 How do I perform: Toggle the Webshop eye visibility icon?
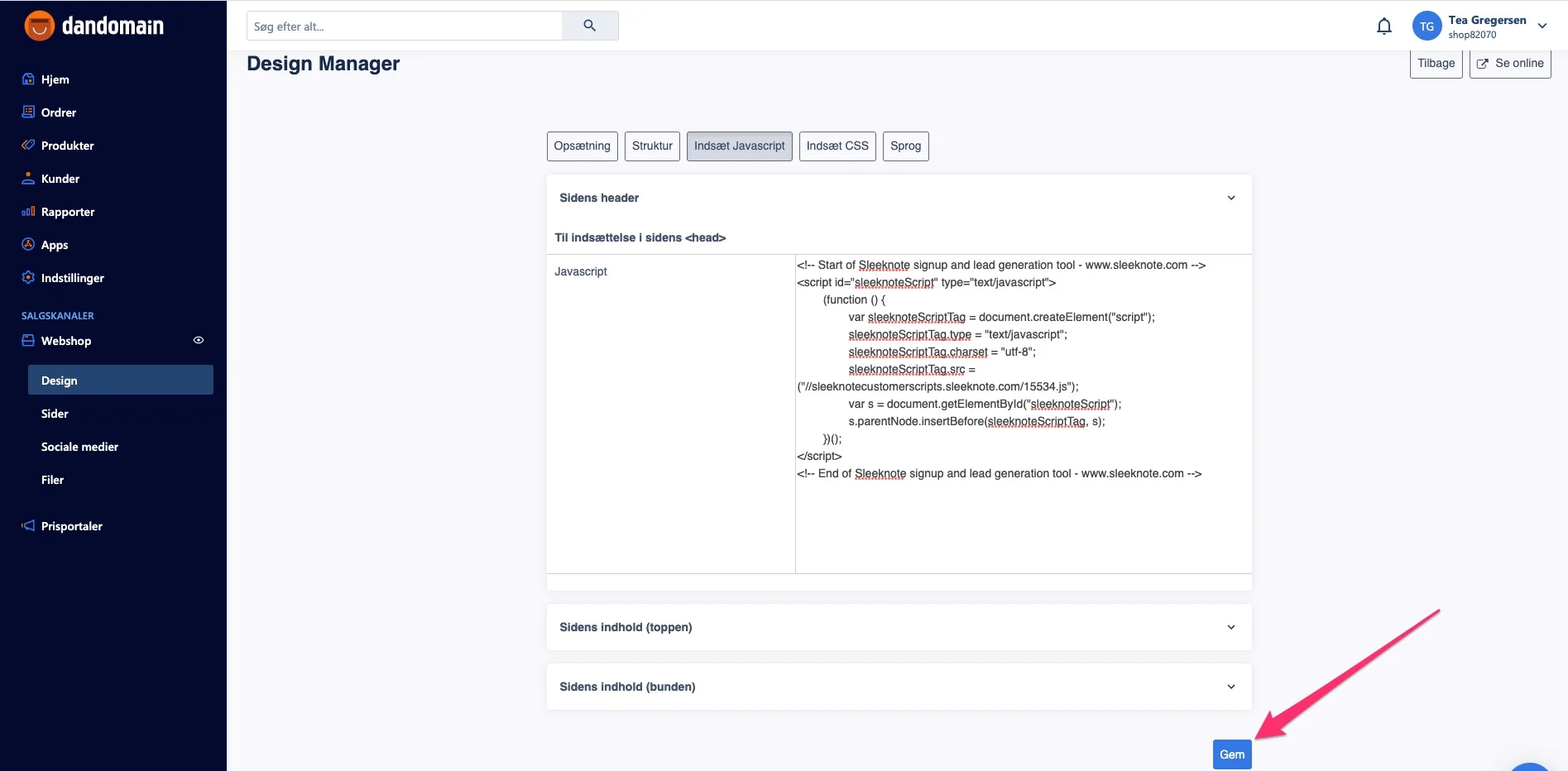[x=199, y=340]
